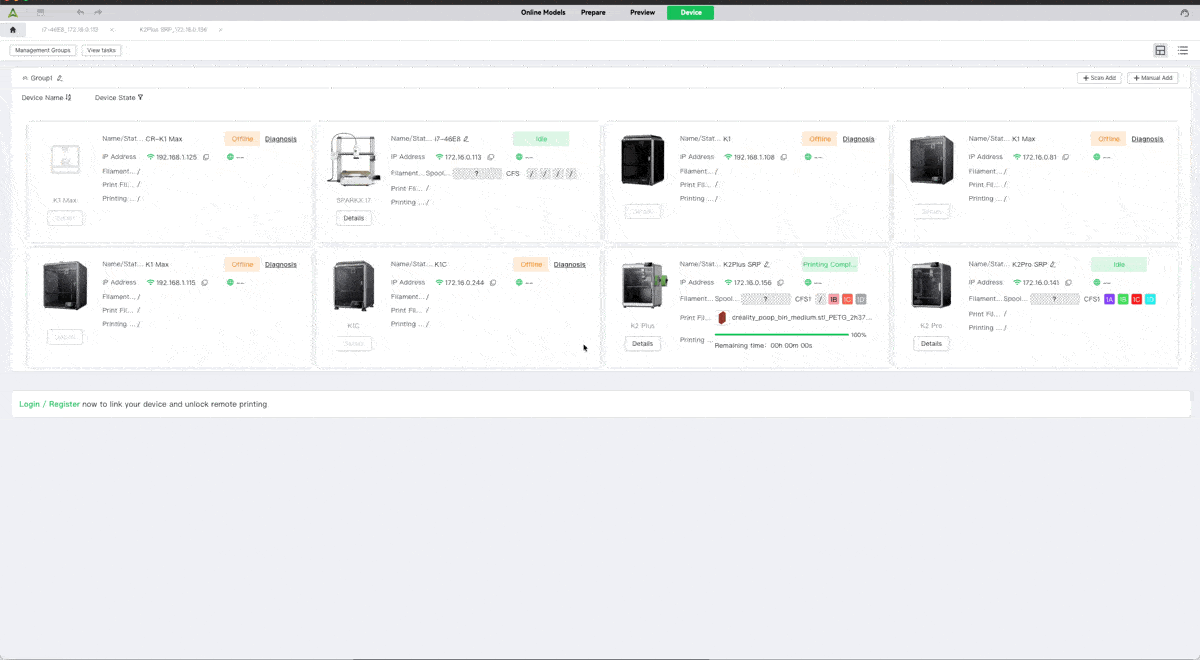The height and width of the screenshot is (660, 1200).
Task: Collapse the Group1 section
Action: point(25,78)
